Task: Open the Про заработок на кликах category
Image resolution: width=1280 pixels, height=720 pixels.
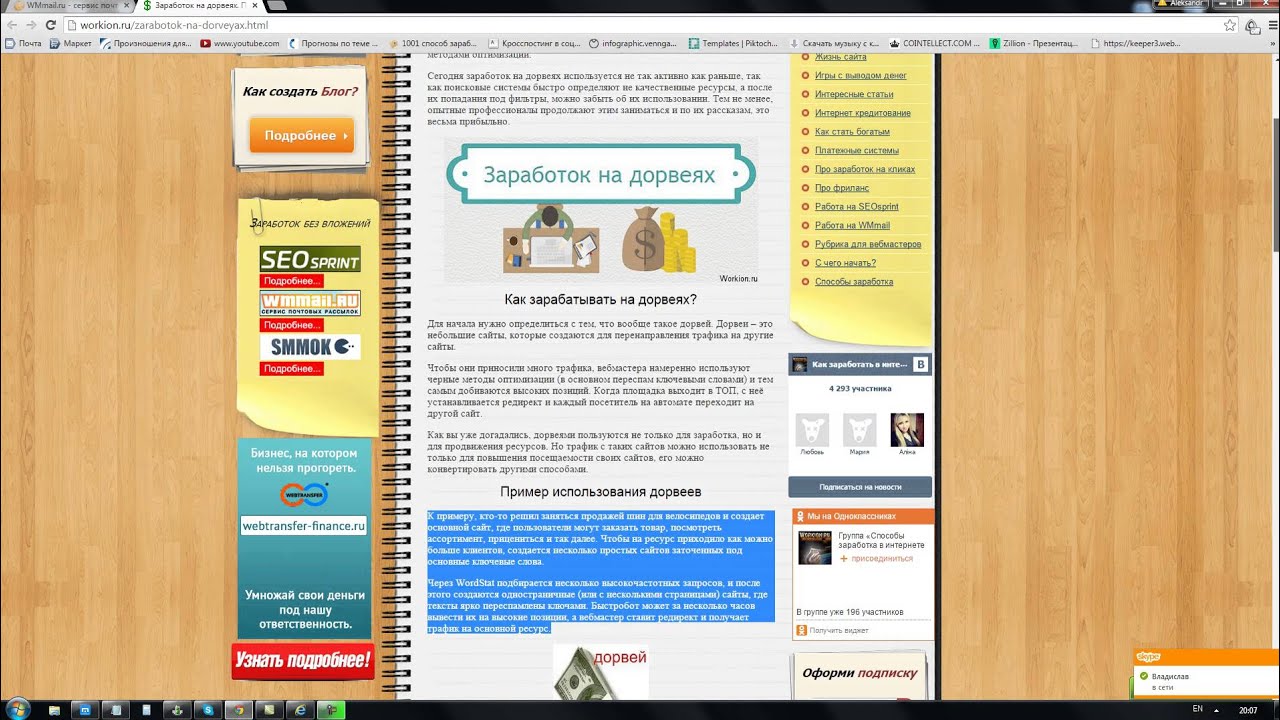Action: (x=865, y=169)
